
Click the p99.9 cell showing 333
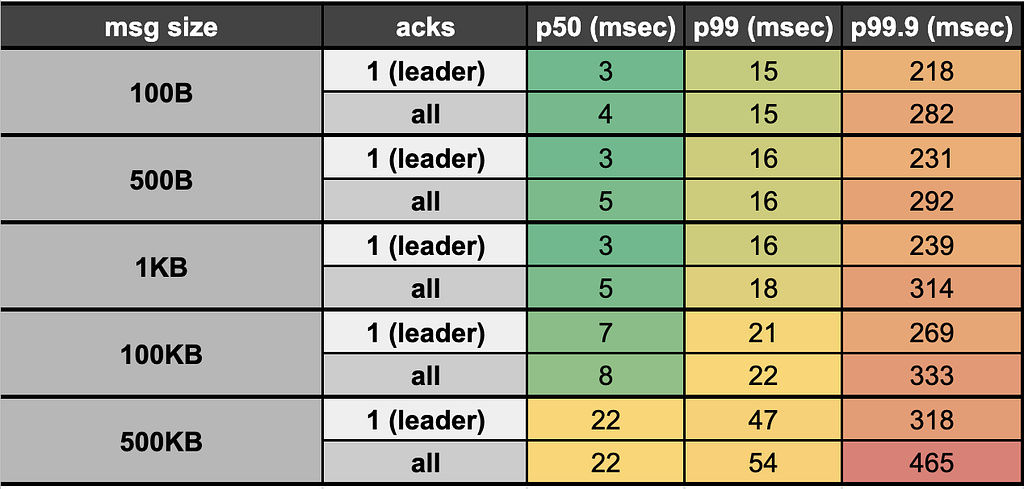click(933, 376)
